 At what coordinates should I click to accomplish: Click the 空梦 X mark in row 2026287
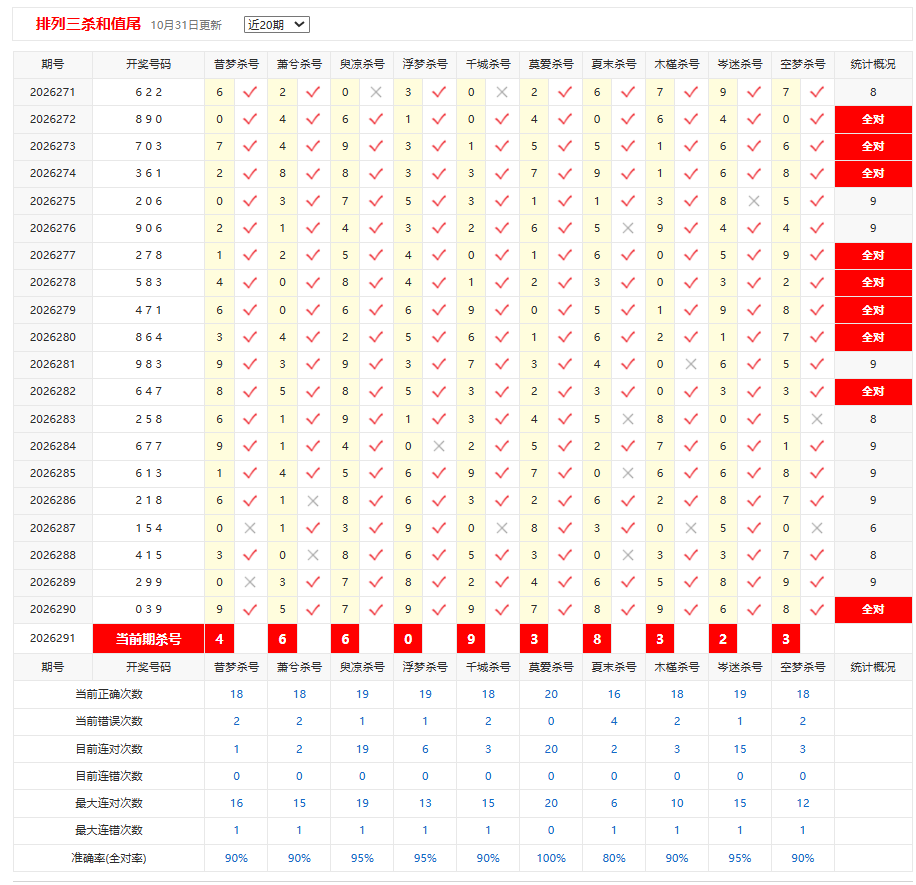click(x=817, y=528)
